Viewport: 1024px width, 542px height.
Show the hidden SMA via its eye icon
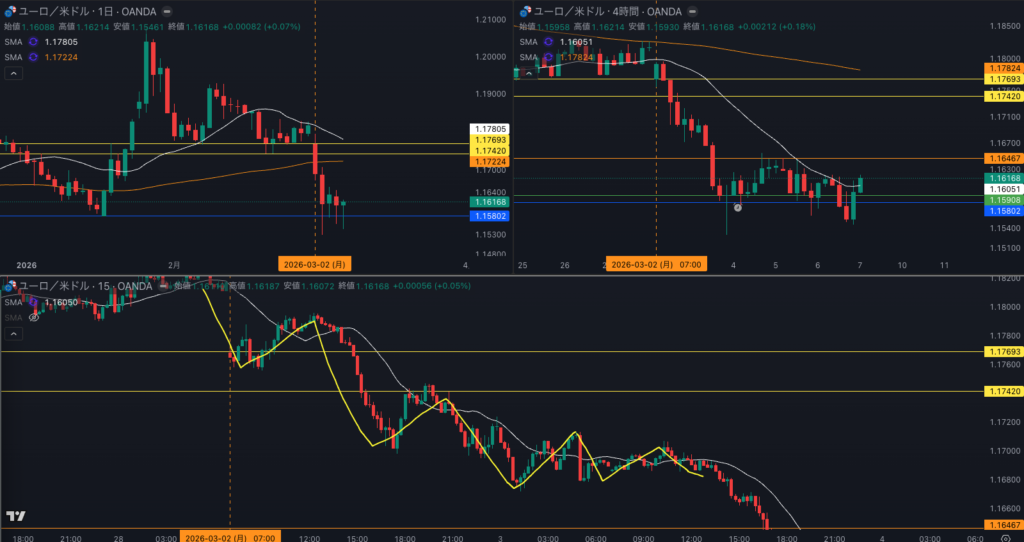pyautogui.click(x=34, y=317)
